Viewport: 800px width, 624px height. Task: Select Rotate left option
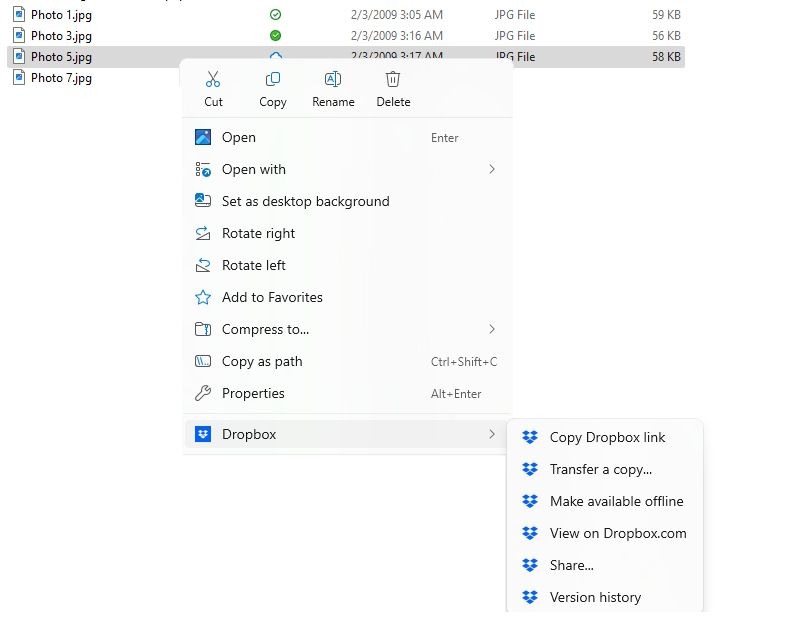347,265
